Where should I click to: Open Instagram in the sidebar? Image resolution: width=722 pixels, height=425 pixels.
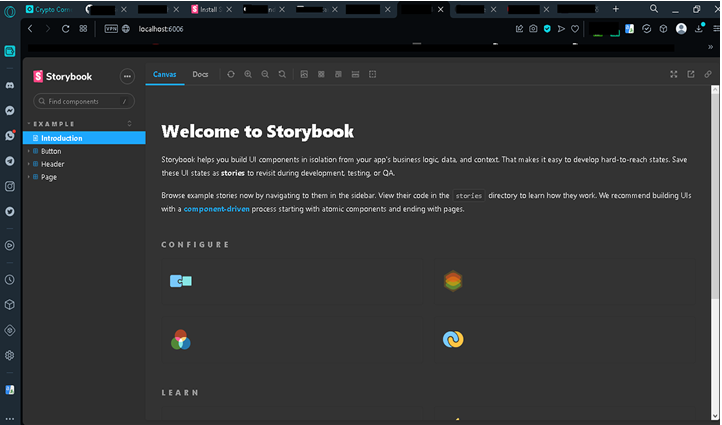click(x=10, y=186)
